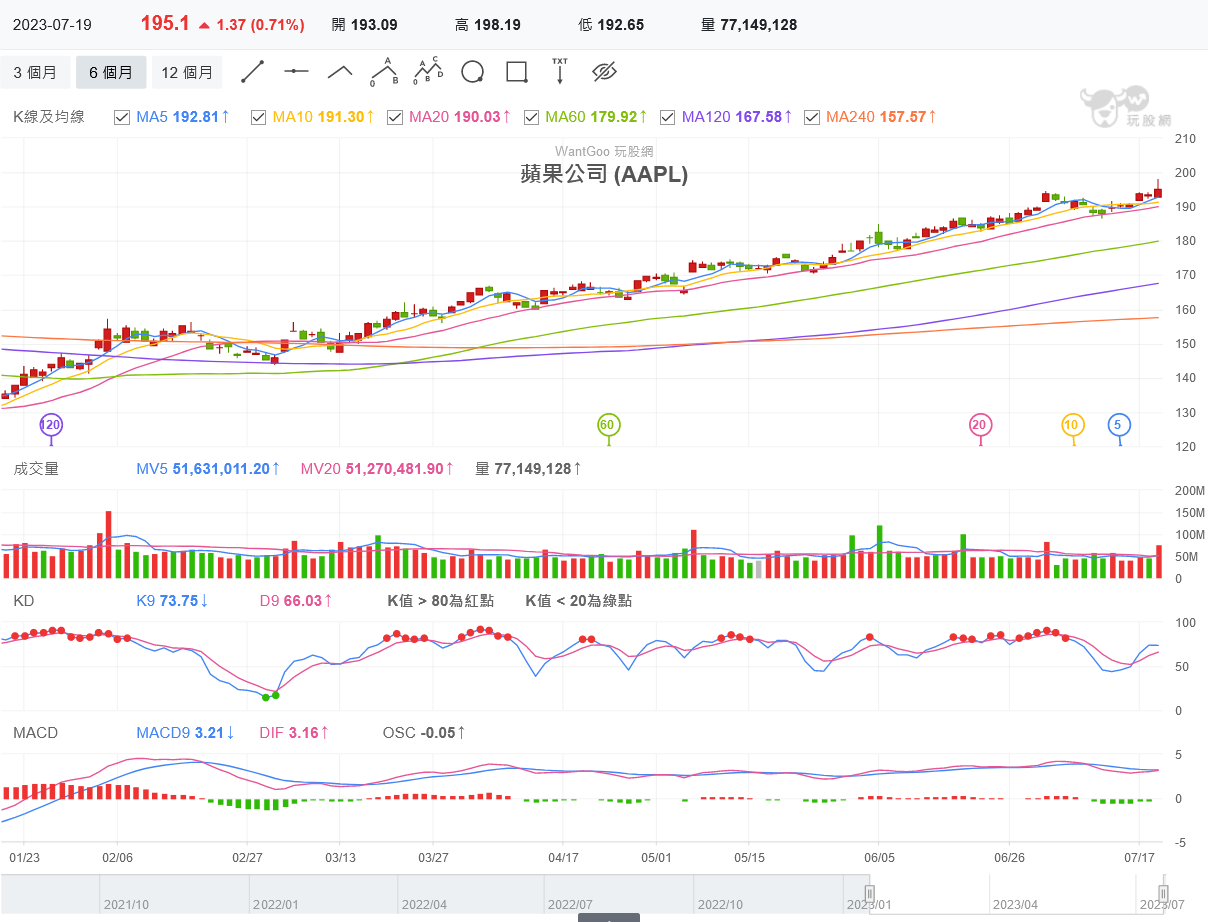Click the MA60 179.92 value
Viewport: 1208px width, 922px height.
pyautogui.click(x=596, y=117)
